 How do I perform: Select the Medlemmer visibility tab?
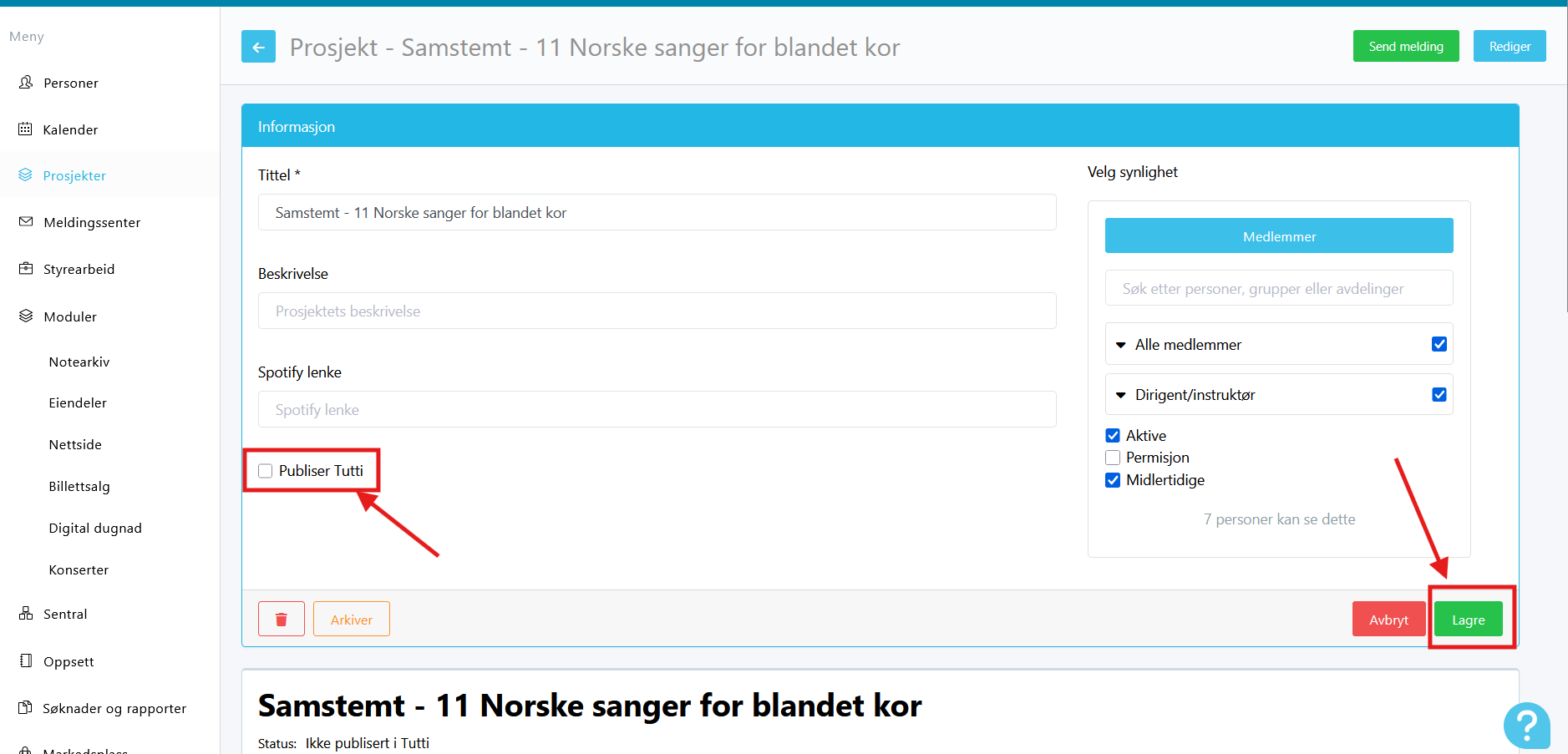point(1278,236)
